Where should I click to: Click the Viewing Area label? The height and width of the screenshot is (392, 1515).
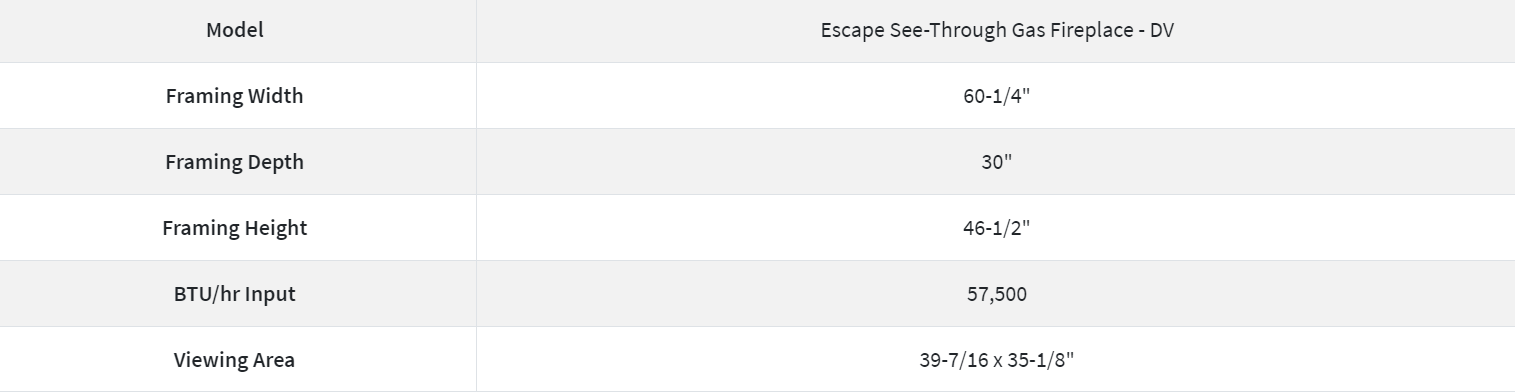pyautogui.click(x=235, y=360)
